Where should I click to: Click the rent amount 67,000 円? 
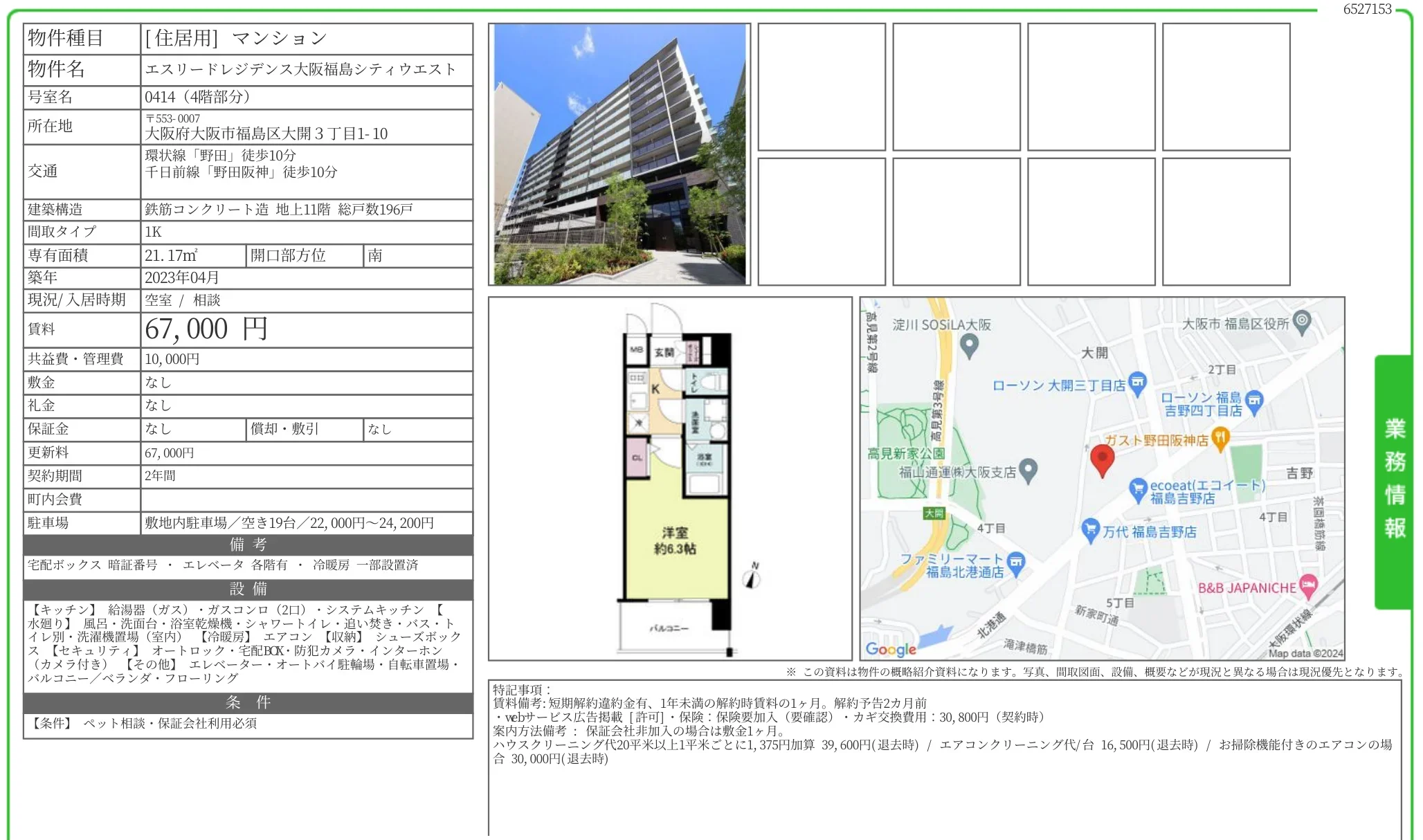pos(206,329)
